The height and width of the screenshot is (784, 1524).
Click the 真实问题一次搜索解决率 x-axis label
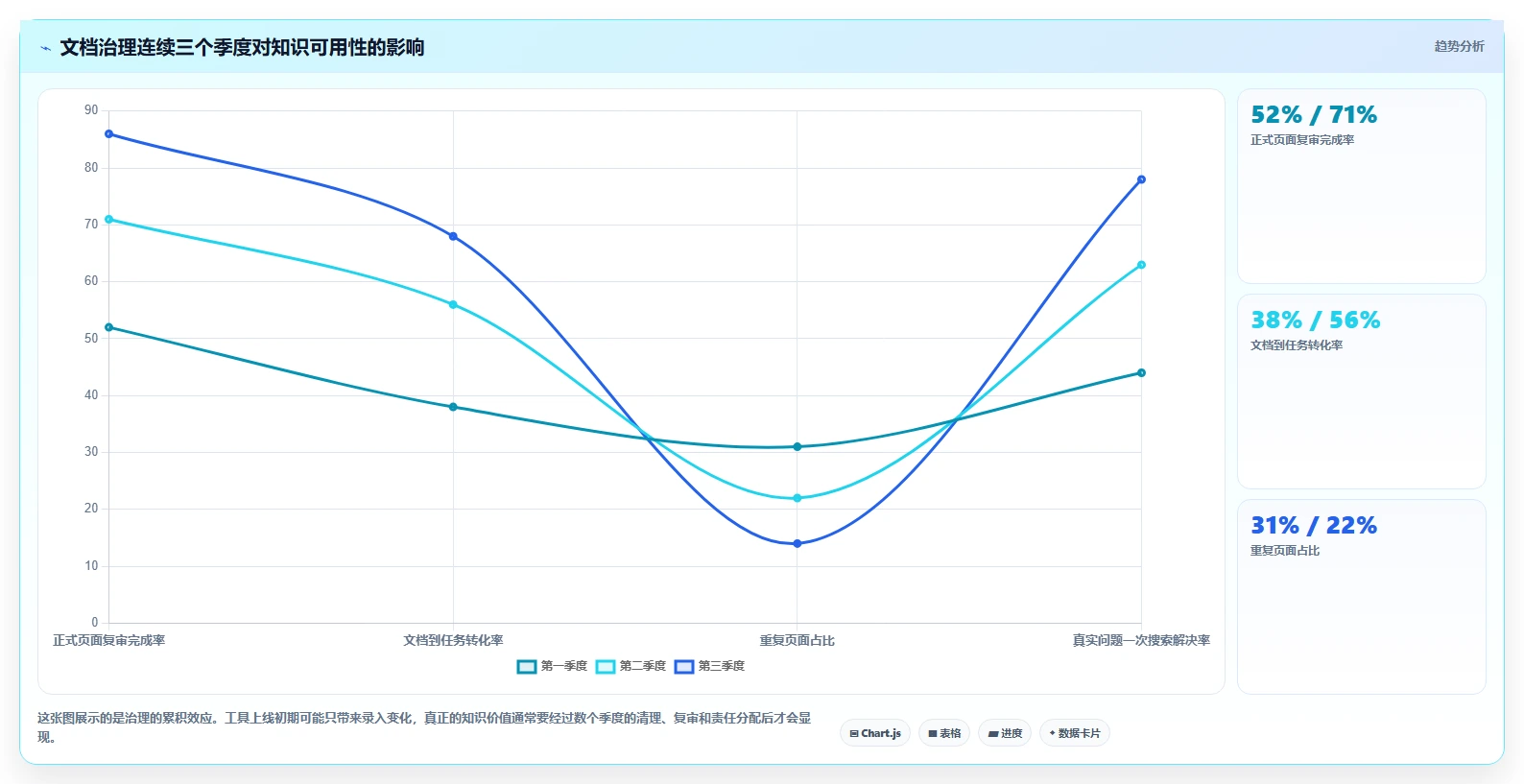coord(1141,640)
